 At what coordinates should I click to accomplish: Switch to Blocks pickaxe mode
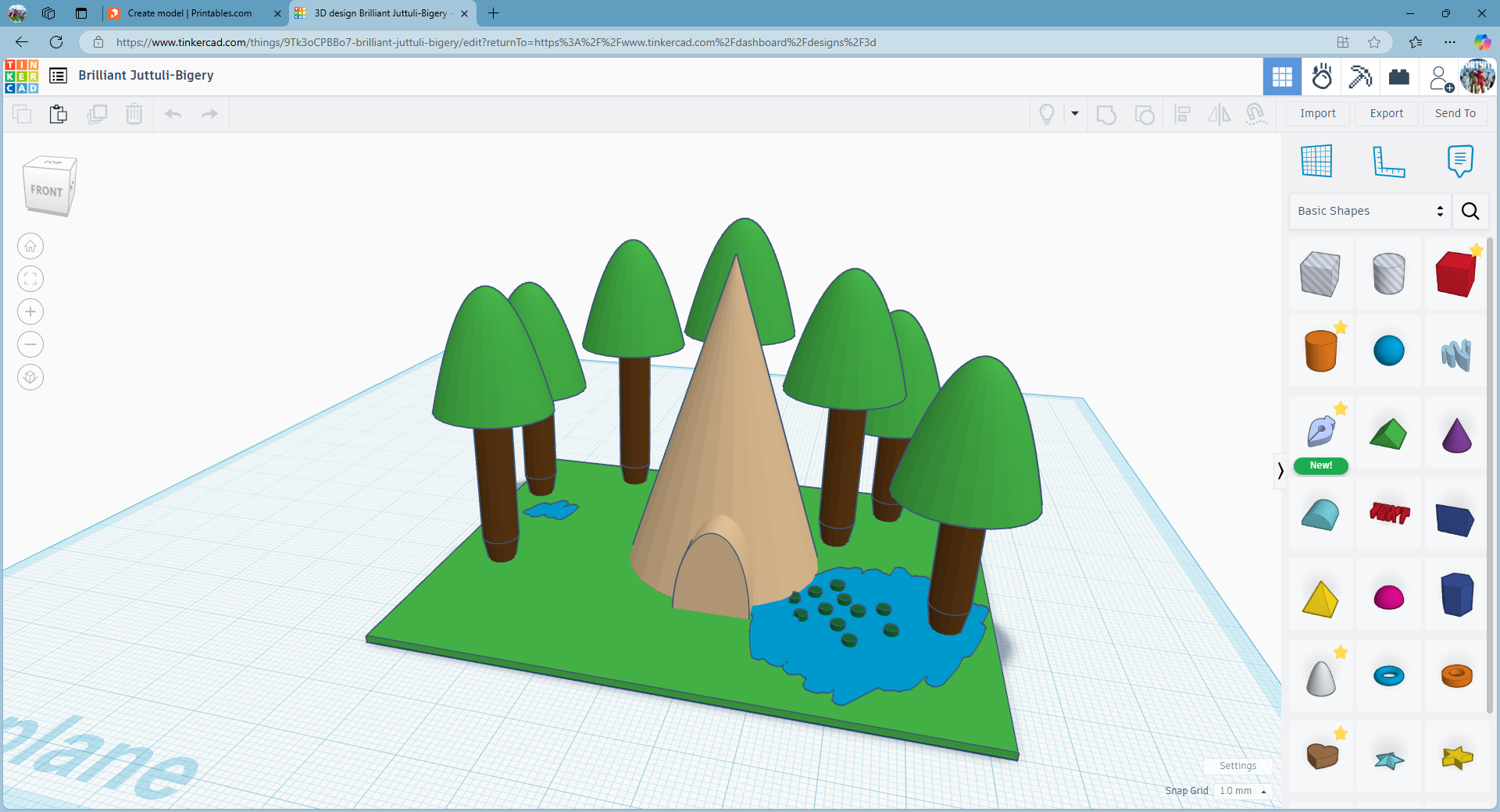1360,77
